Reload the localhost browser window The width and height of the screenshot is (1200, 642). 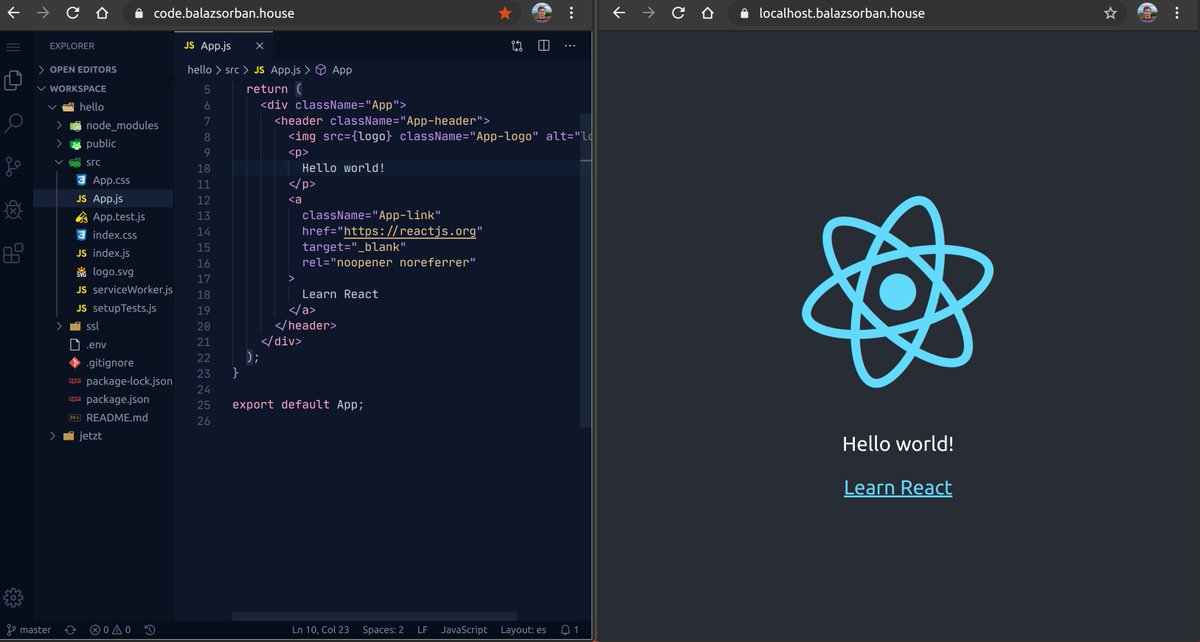click(x=679, y=13)
